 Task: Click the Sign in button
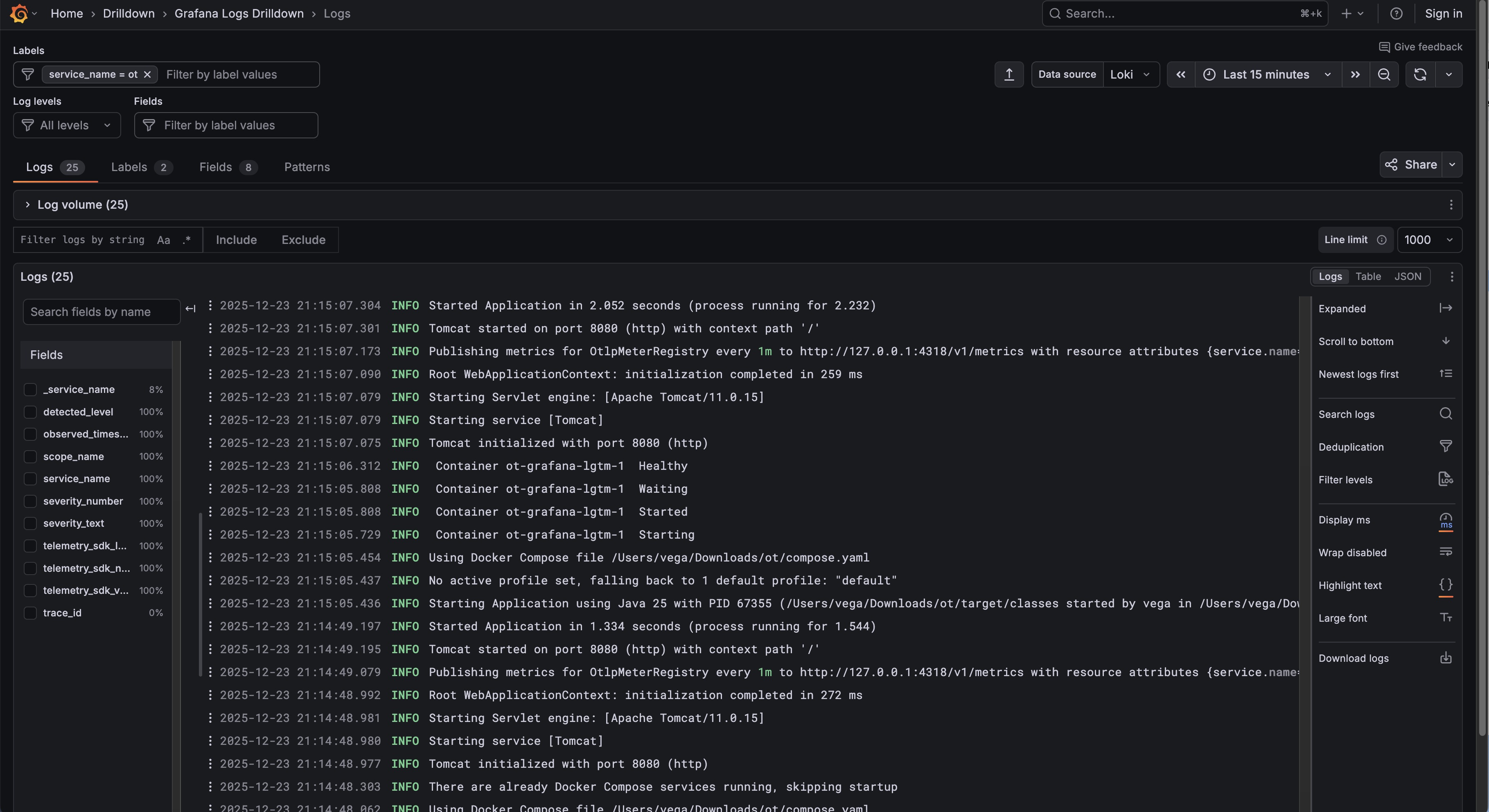tap(1443, 13)
